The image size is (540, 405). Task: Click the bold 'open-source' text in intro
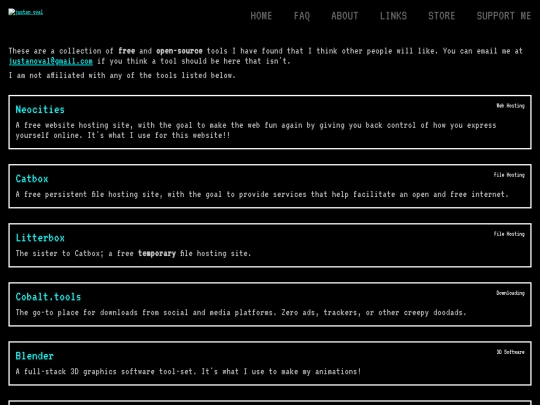pyautogui.click(x=179, y=51)
